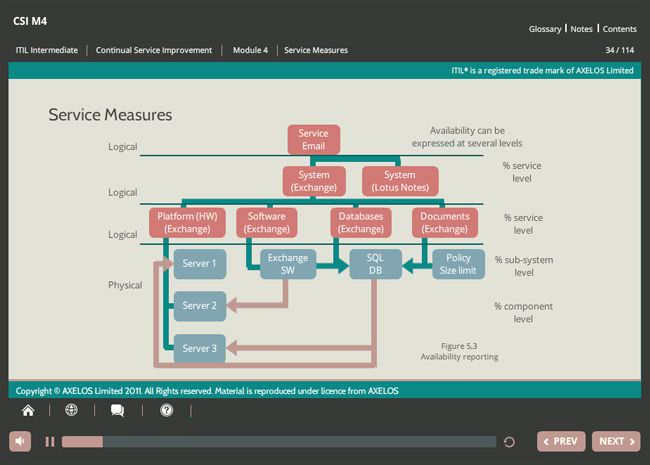Open the globe language icon

(x=71, y=410)
